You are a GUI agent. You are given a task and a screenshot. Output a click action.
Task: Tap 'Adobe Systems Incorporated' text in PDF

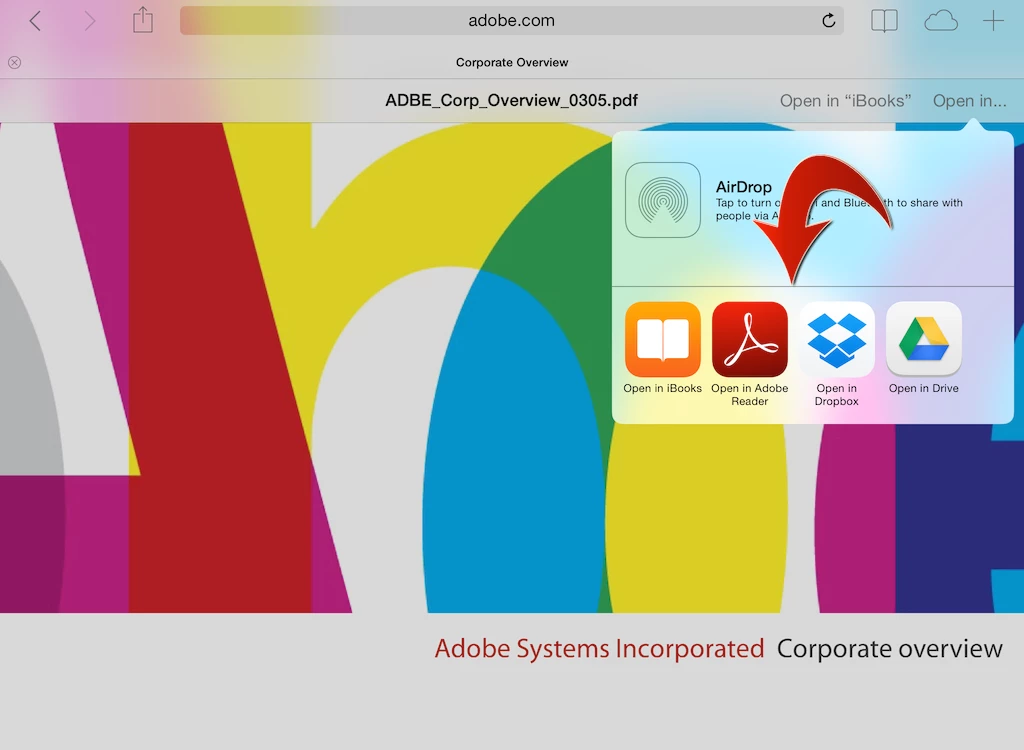(600, 649)
